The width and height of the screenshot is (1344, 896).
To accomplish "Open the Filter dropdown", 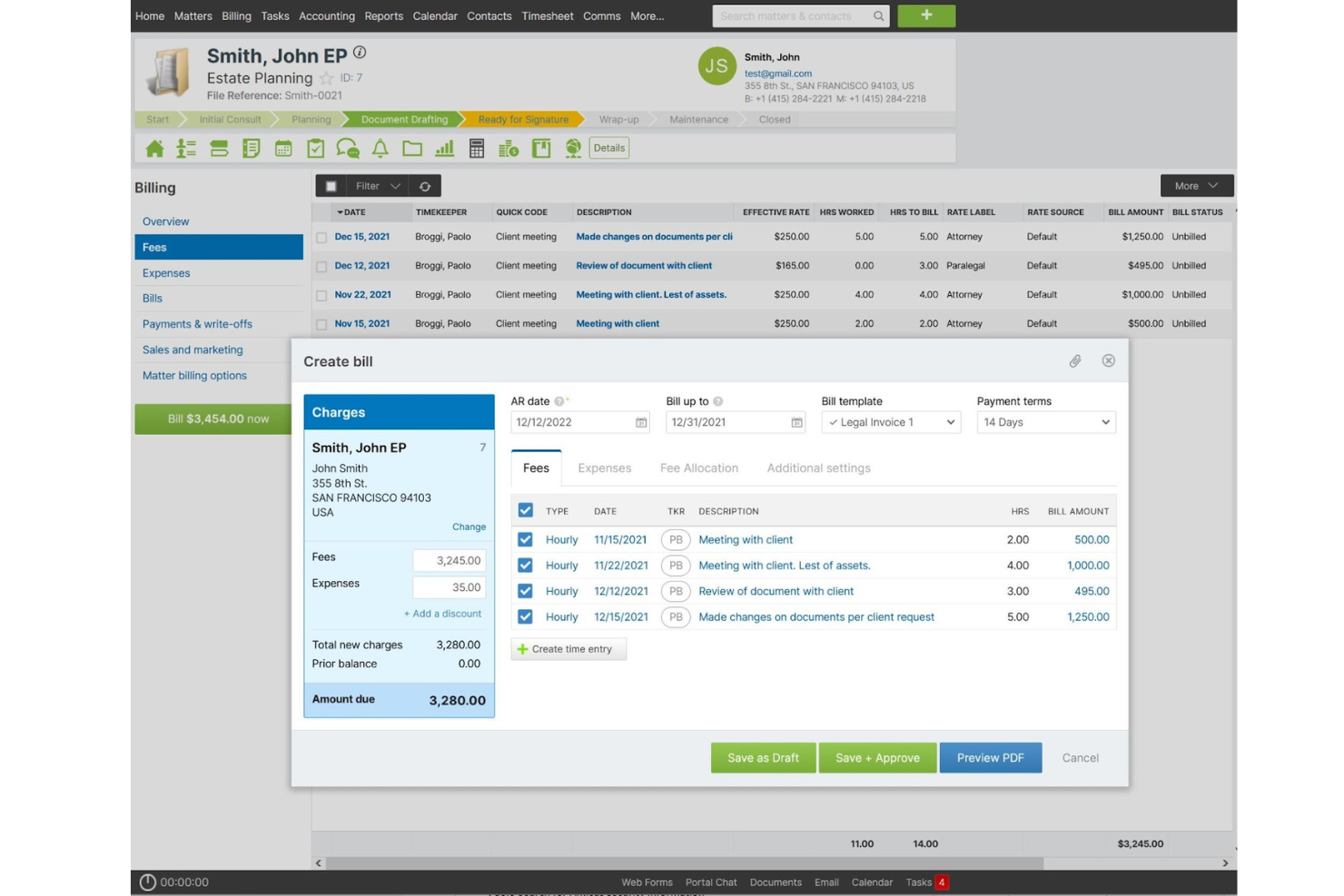I will click(378, 186).
